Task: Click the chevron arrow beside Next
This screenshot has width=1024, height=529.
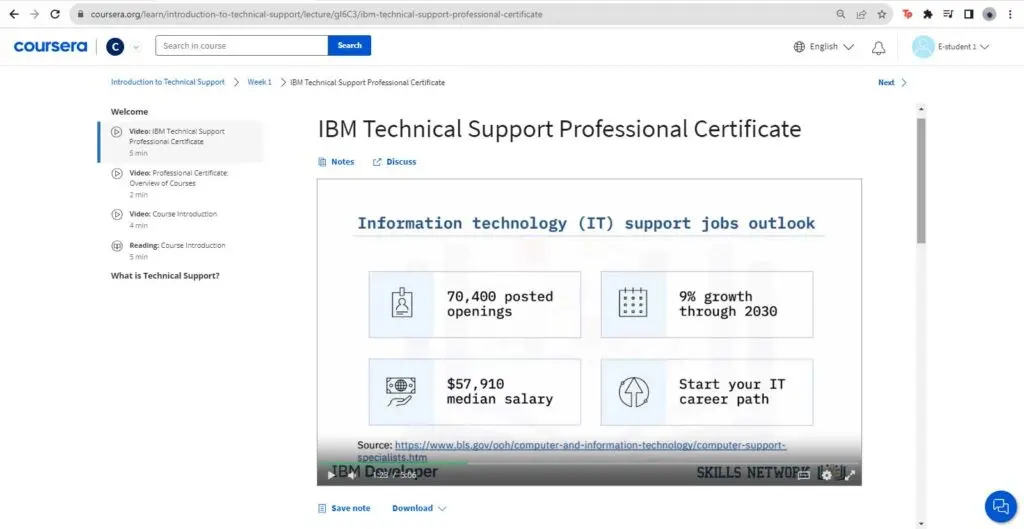Action: (x=904, y=82)
